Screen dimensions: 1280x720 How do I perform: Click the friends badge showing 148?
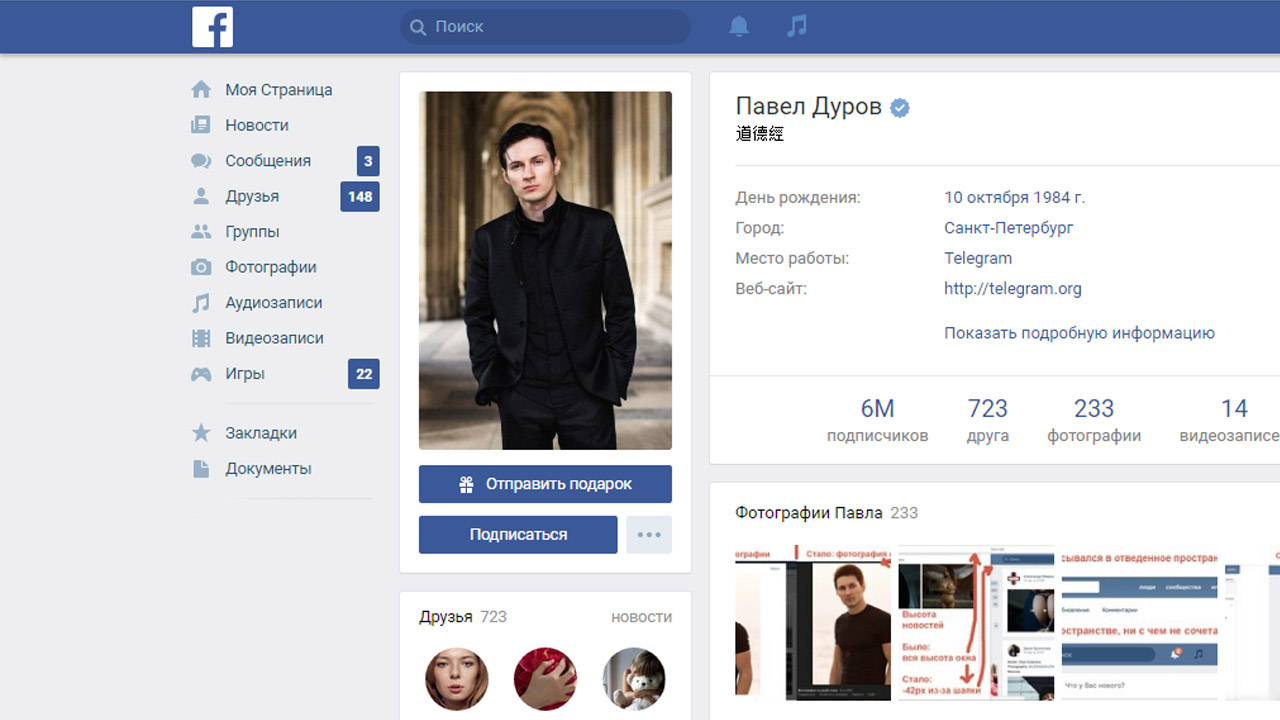(360, 196)
